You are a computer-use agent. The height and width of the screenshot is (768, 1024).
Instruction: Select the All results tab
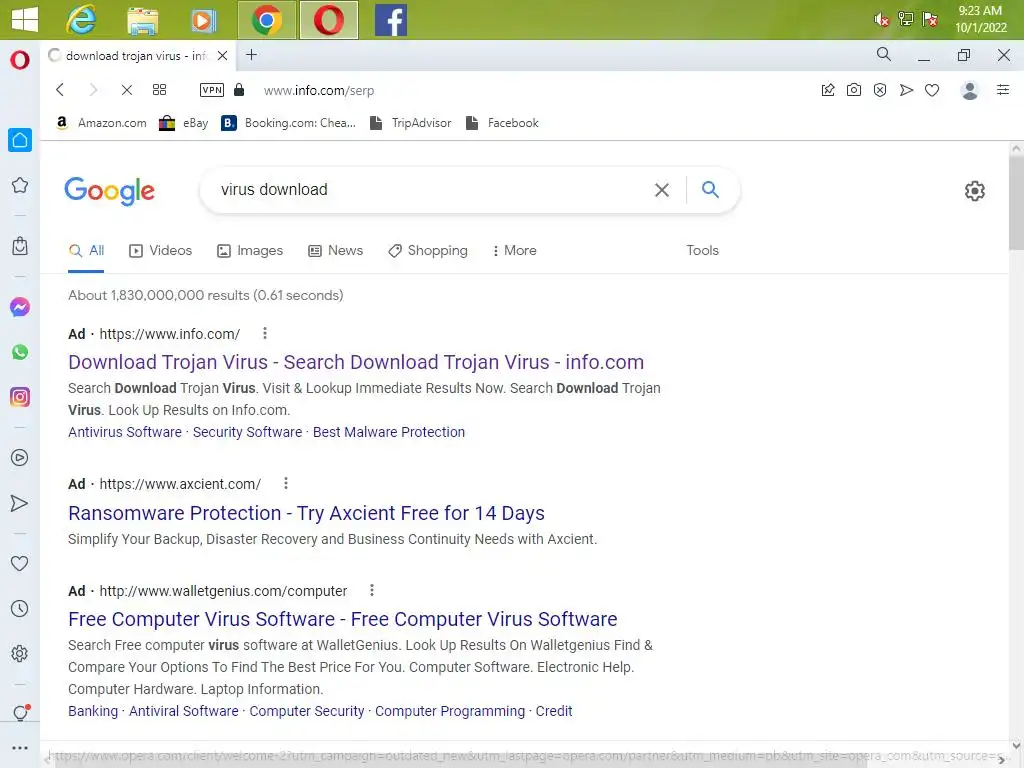86,251
